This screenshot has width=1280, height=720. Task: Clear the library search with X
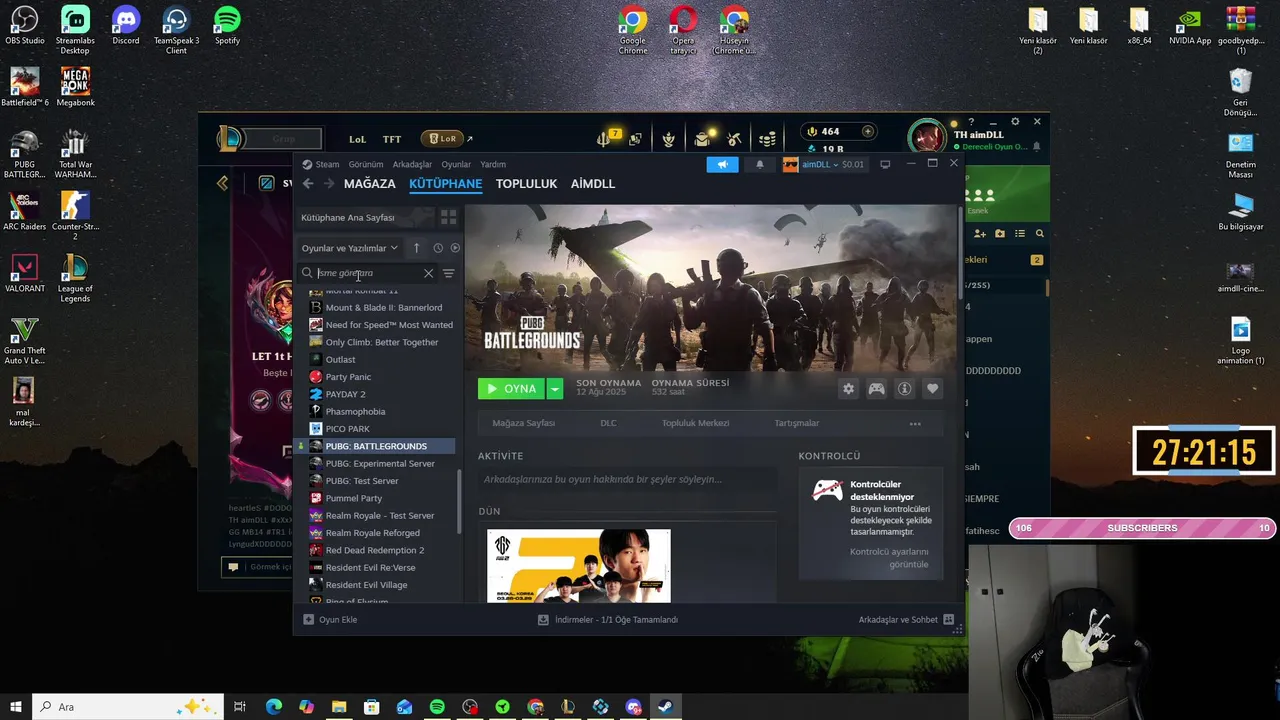pos(429,273)
